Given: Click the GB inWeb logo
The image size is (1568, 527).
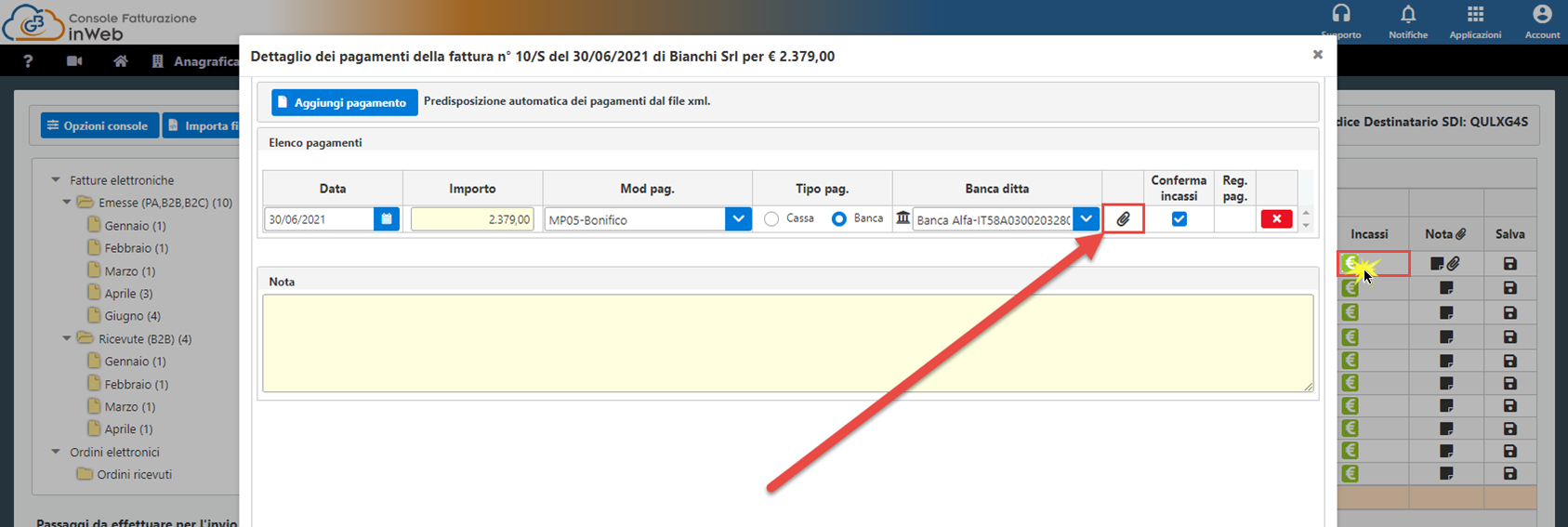Looking at the screenshot, I should [34, 22].
